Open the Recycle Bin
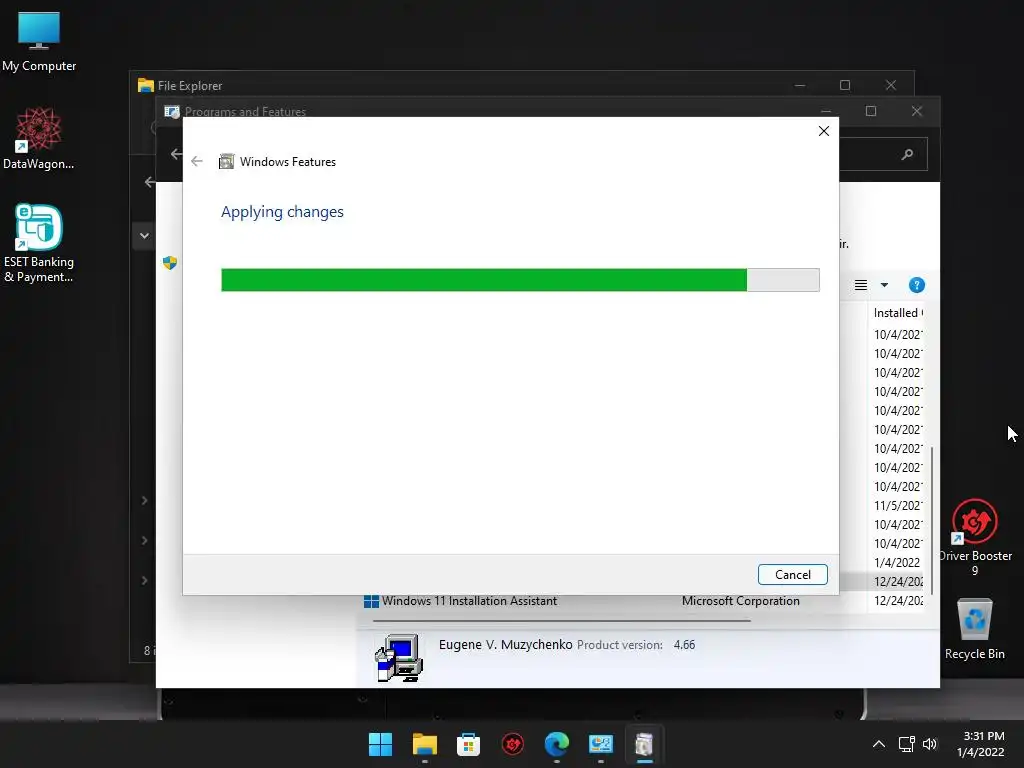The height and width of the screenshot is (768, 1024). coord(974,629)
